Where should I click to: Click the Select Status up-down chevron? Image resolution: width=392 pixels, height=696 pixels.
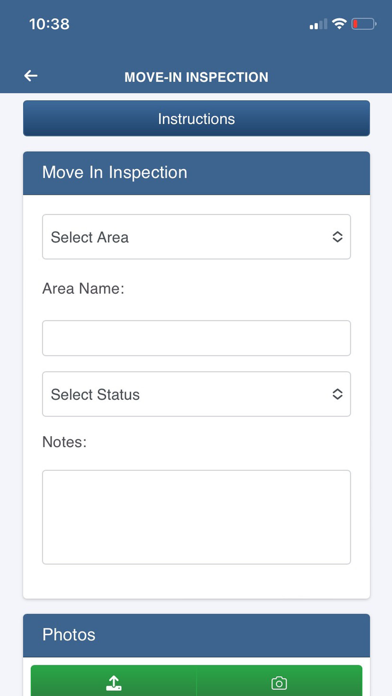point(337,394)
